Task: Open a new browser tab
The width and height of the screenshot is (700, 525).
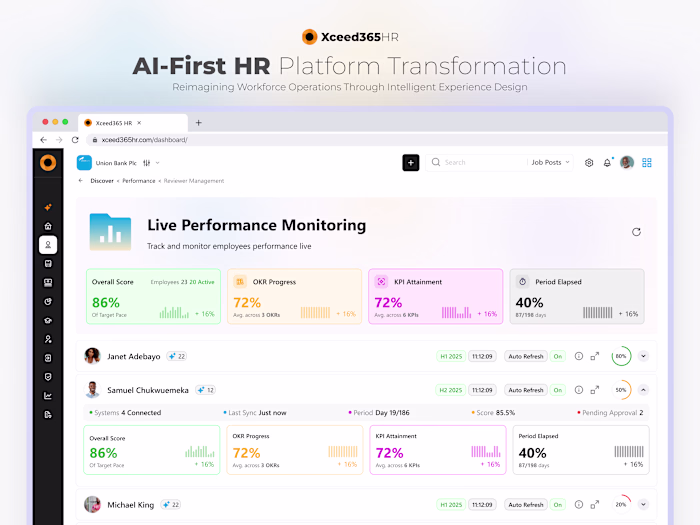Action: pyautogui.click(x=199, y=123)
